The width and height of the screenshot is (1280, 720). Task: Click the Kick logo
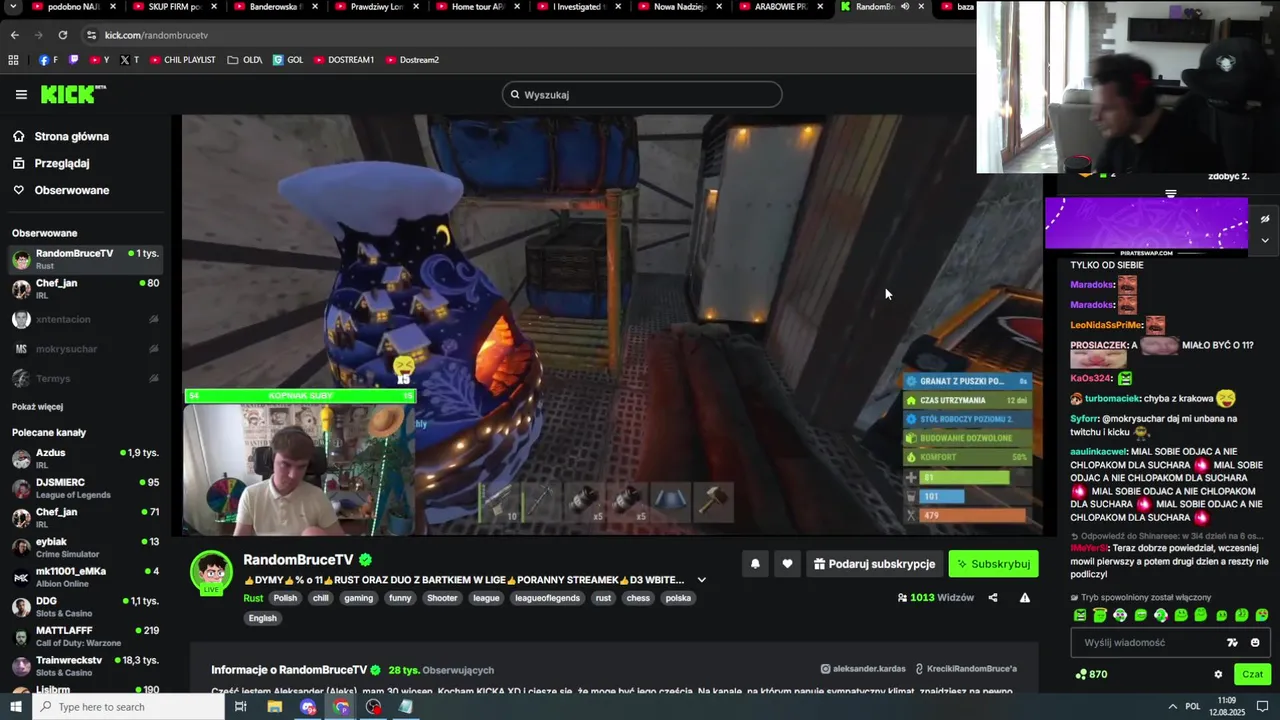(72, 94)
